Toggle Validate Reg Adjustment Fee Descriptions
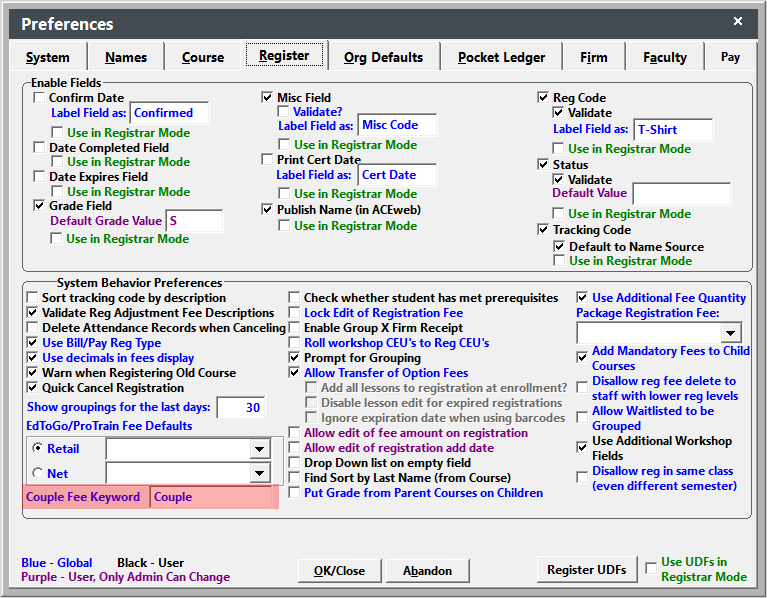The image size is (767, 598). point(32,312)
